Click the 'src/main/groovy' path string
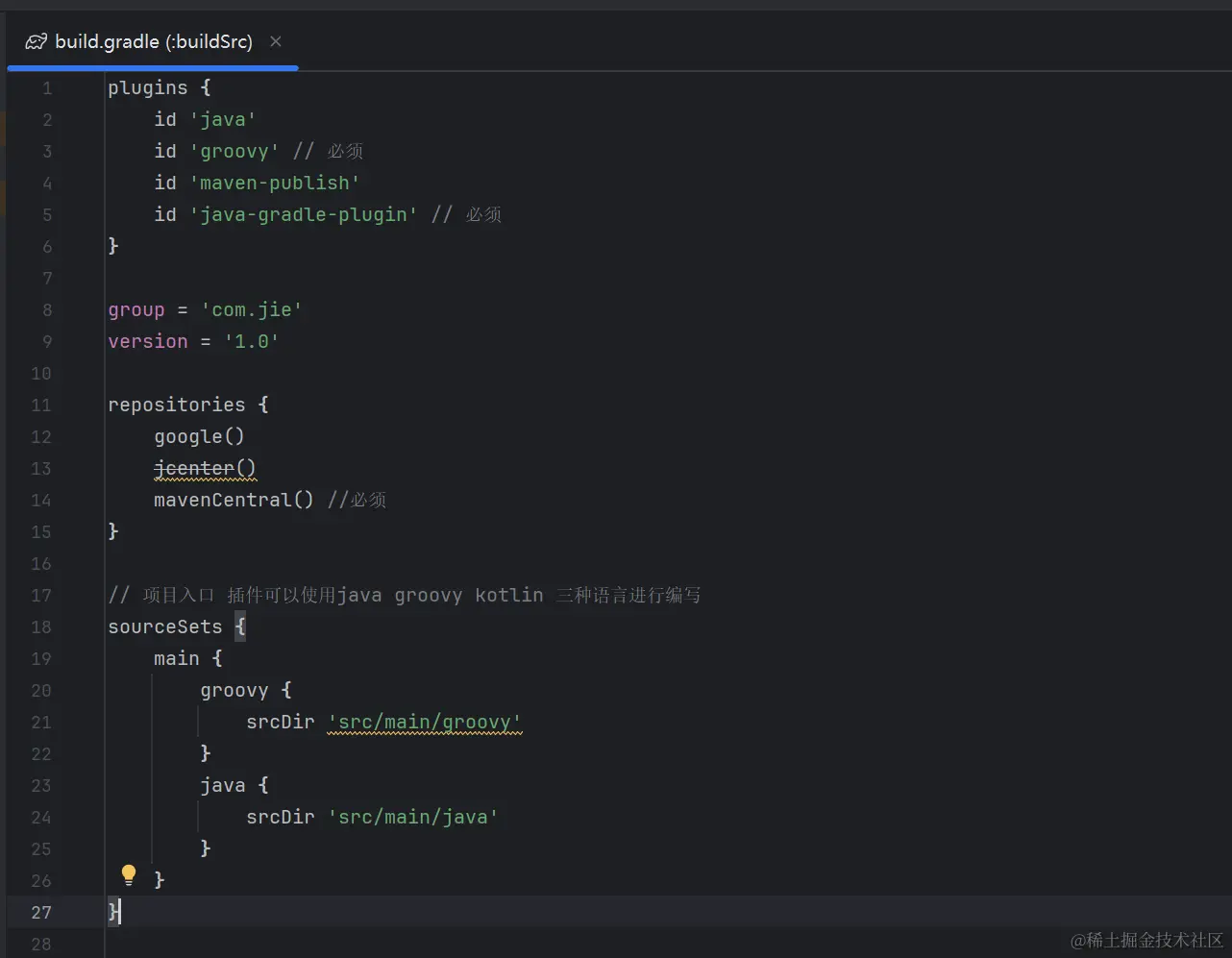The width and height of the screenshot is (1232, 958). pyautogui.click(x=424, y=722)
